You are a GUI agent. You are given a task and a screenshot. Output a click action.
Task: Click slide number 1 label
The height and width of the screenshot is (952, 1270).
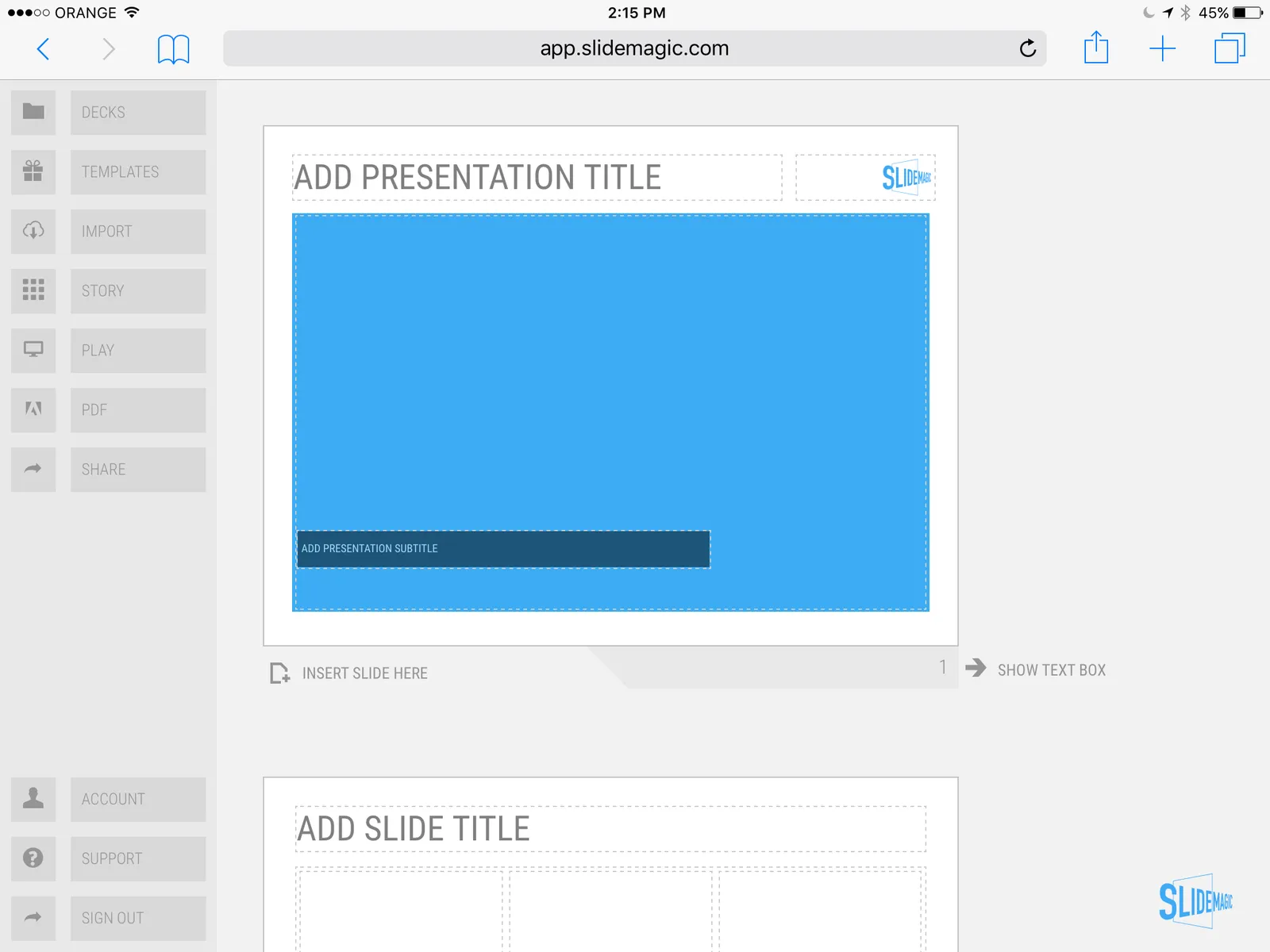click(x=943, y=667)
